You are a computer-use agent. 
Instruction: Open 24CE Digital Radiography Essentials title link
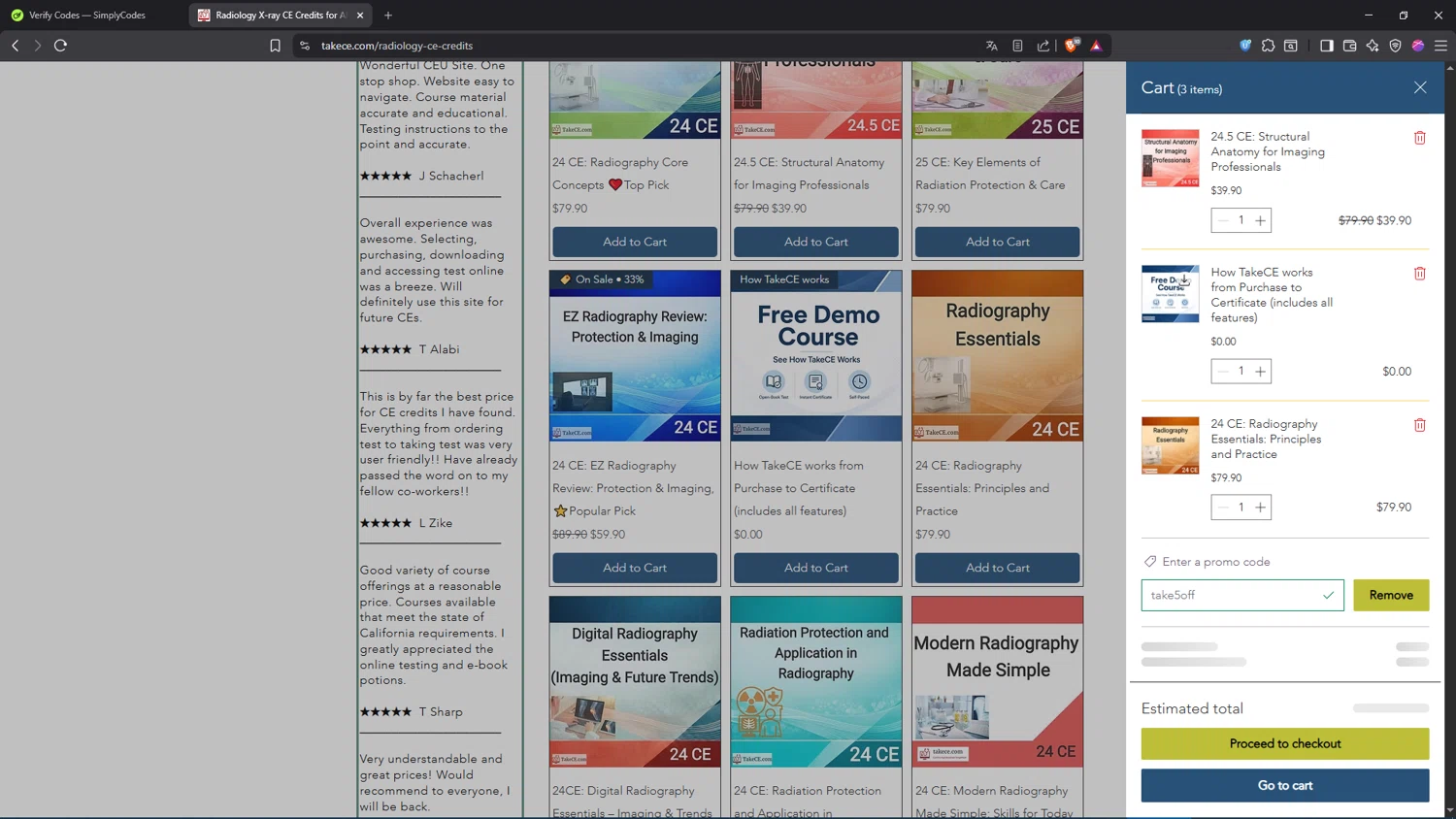point(633,802)
